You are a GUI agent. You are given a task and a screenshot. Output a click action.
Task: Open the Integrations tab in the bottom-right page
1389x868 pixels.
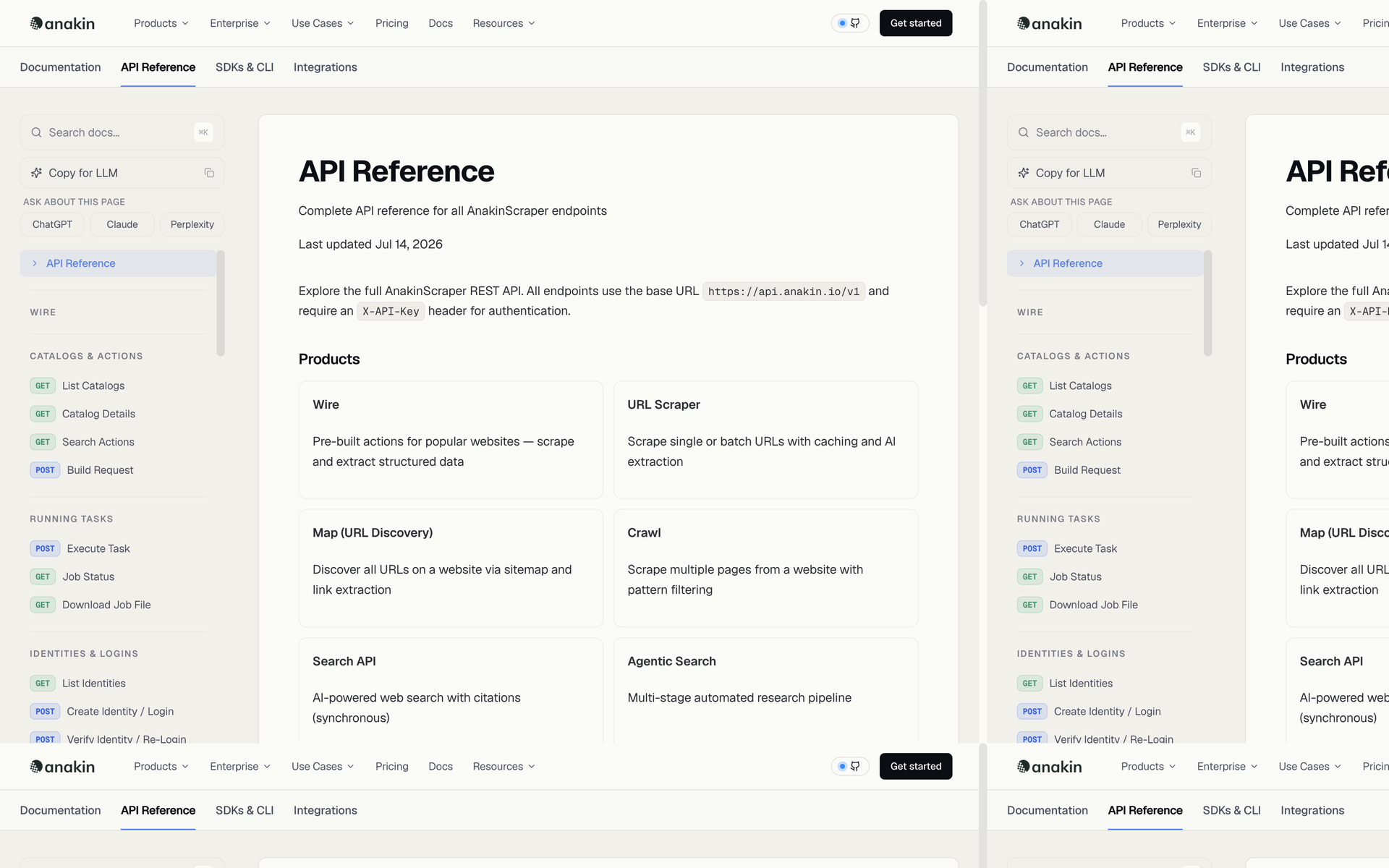point(1312,810)
